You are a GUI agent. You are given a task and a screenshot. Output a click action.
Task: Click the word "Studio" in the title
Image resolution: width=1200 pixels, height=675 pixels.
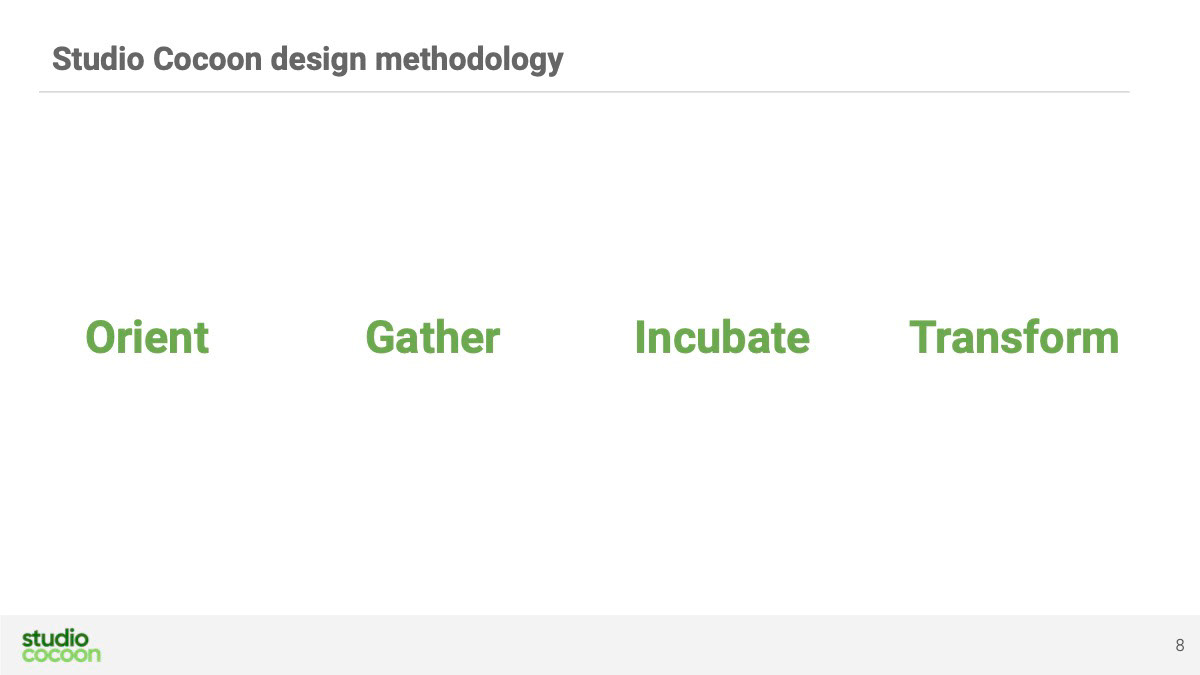(99, 59)
